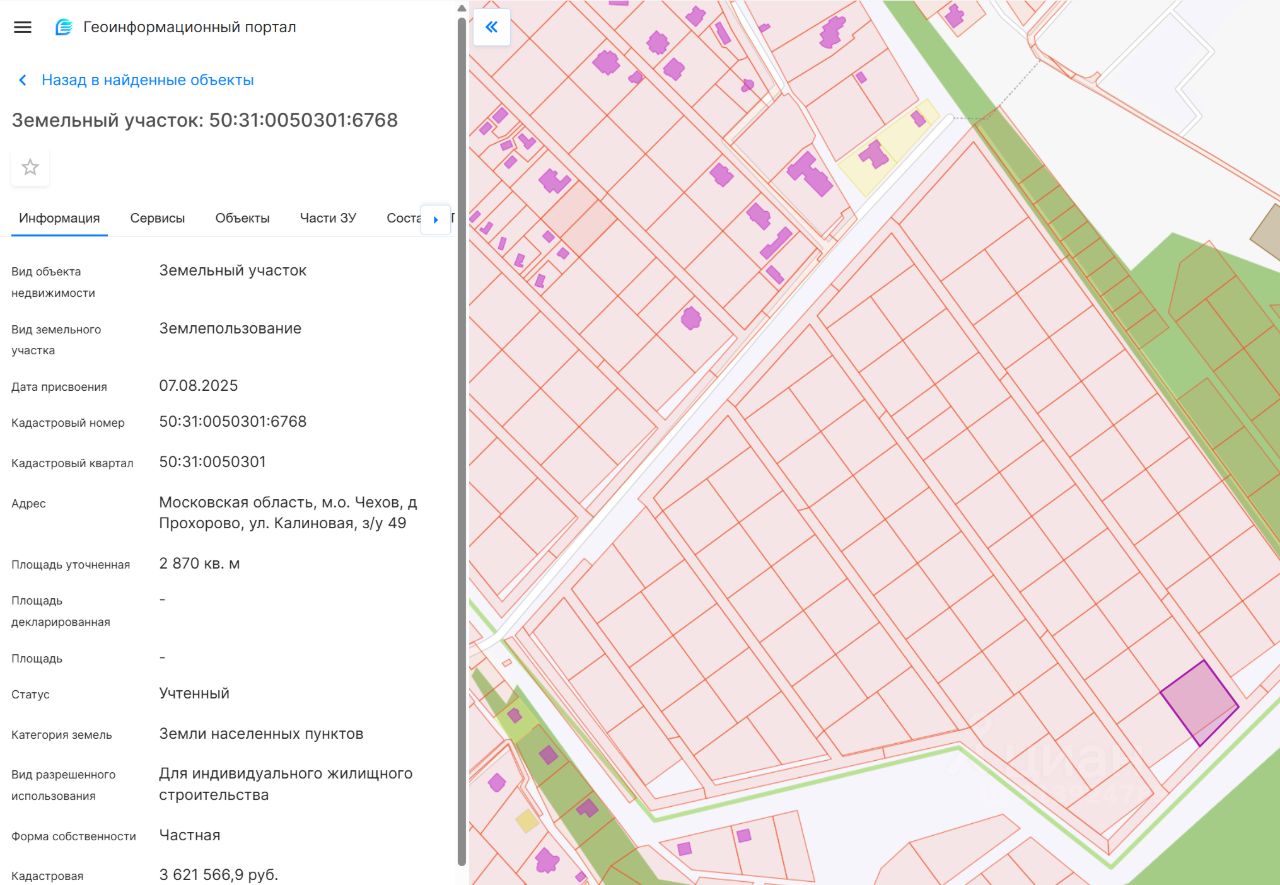The width and height of the screenshot is (1280, 885).
Task: Click the back chevron arrow icon
Action: pyautogui.click(x=22, y=80)
